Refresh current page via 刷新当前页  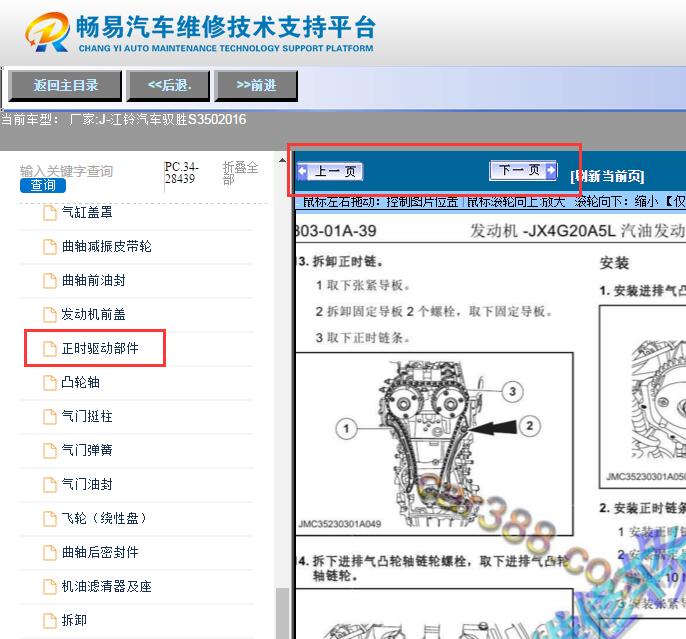[607, 176]
